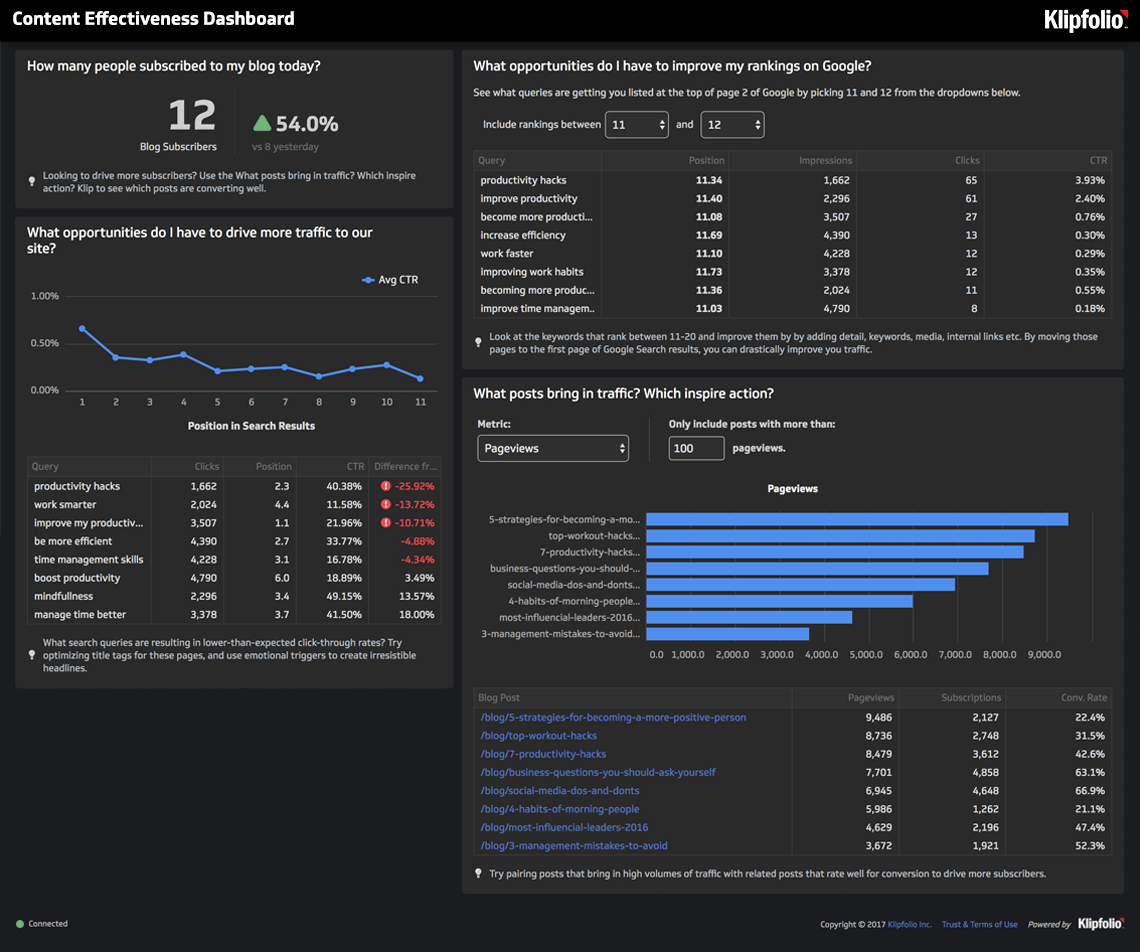This screenshot has height=952, width=1140.
Task: Click the lightbulb icon beneath the blog post table
Action: click(478, 873)
